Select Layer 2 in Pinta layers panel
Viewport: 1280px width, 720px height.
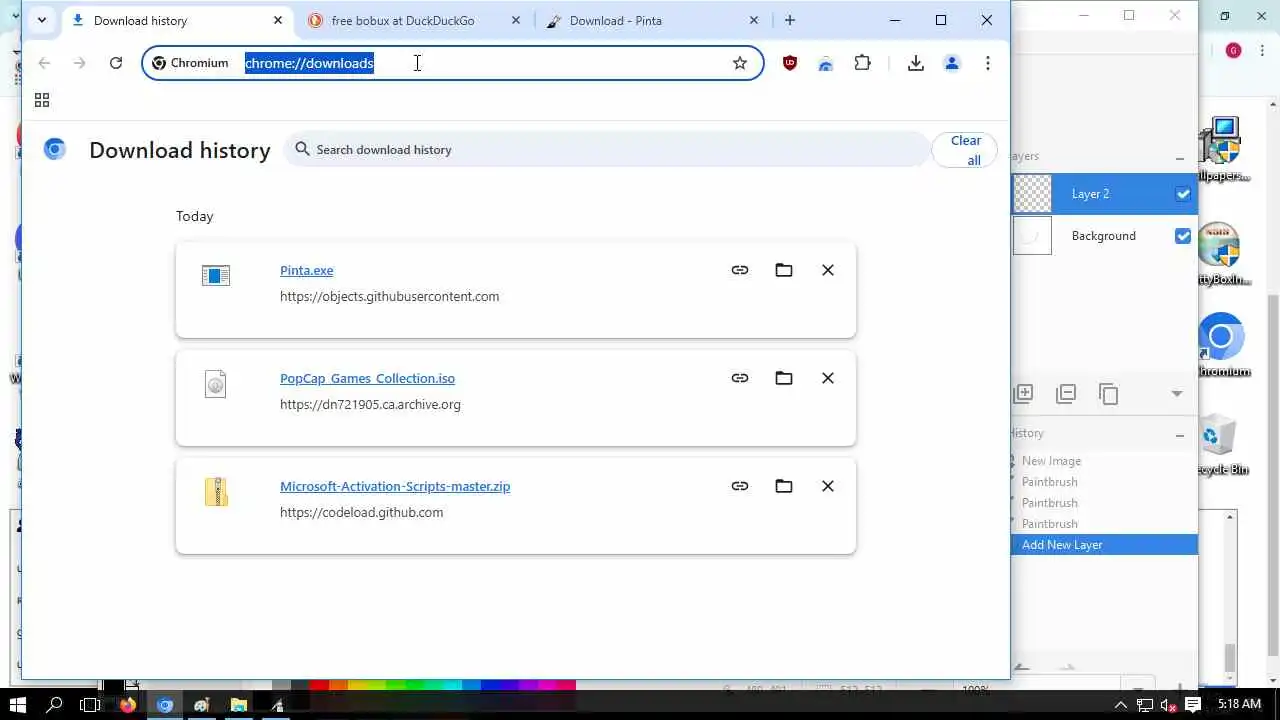(x=1104, y=194)
